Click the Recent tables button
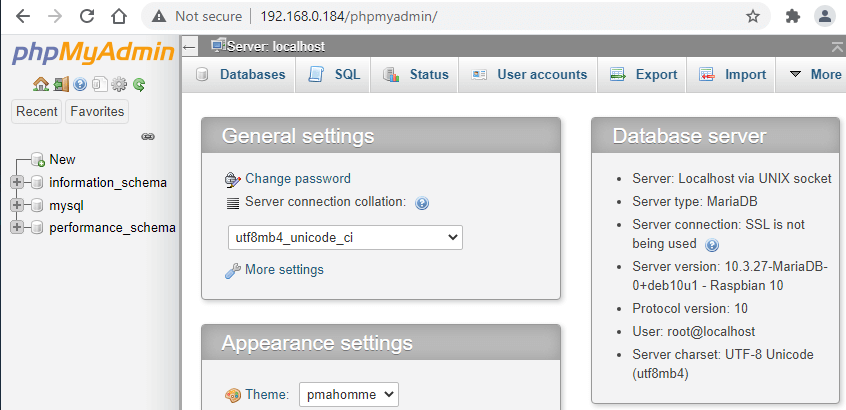 (37, 112)
